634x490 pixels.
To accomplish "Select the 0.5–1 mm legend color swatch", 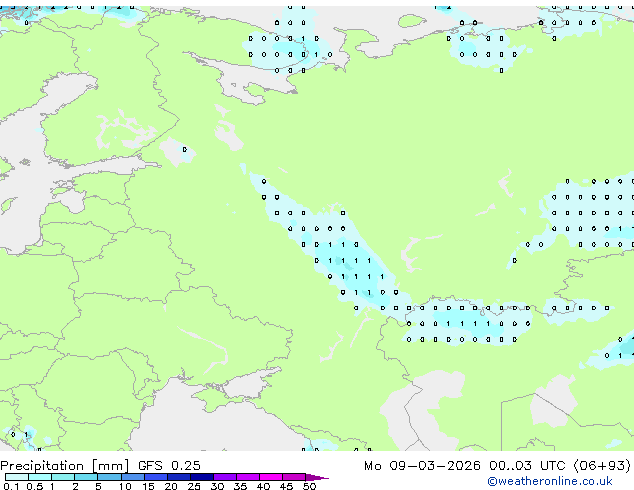I will click(x=40, y=477).
